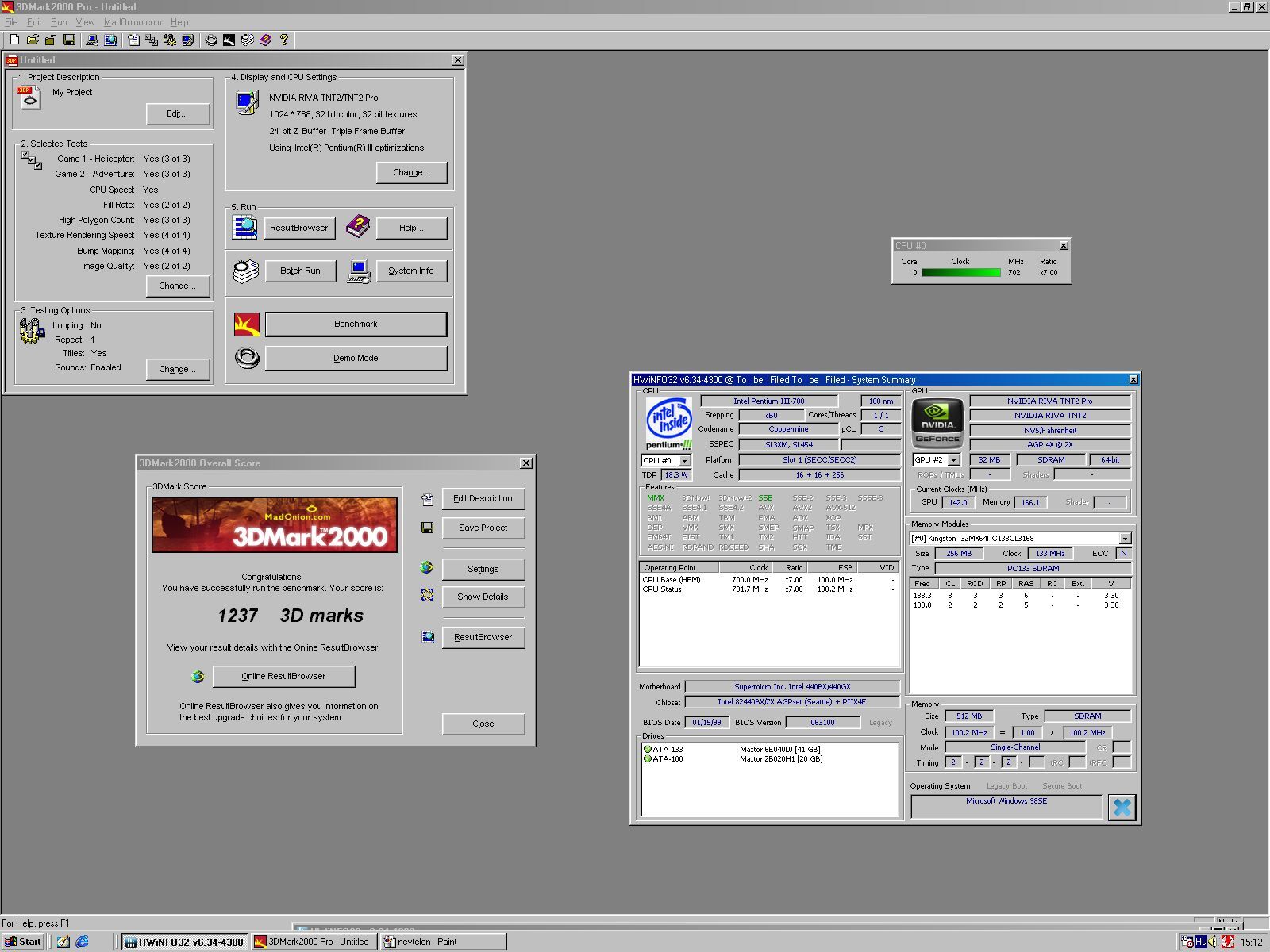Viewport: 1270px width, 952px height.
Task: Click Change... button under Selected Tests
Action: pyautogui.click(x=178, y=286)
